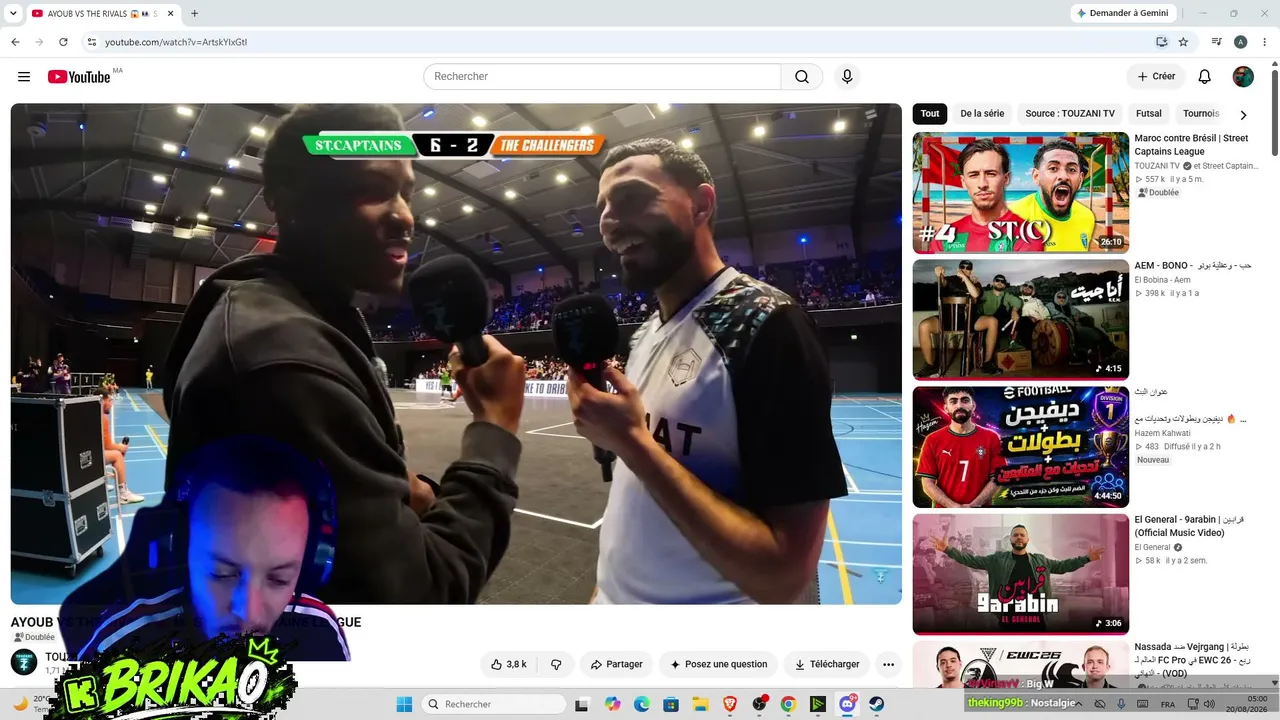The image size is (1280, 720).
Task: Open Steam from the taskbar
Action: tap(876, 704)
